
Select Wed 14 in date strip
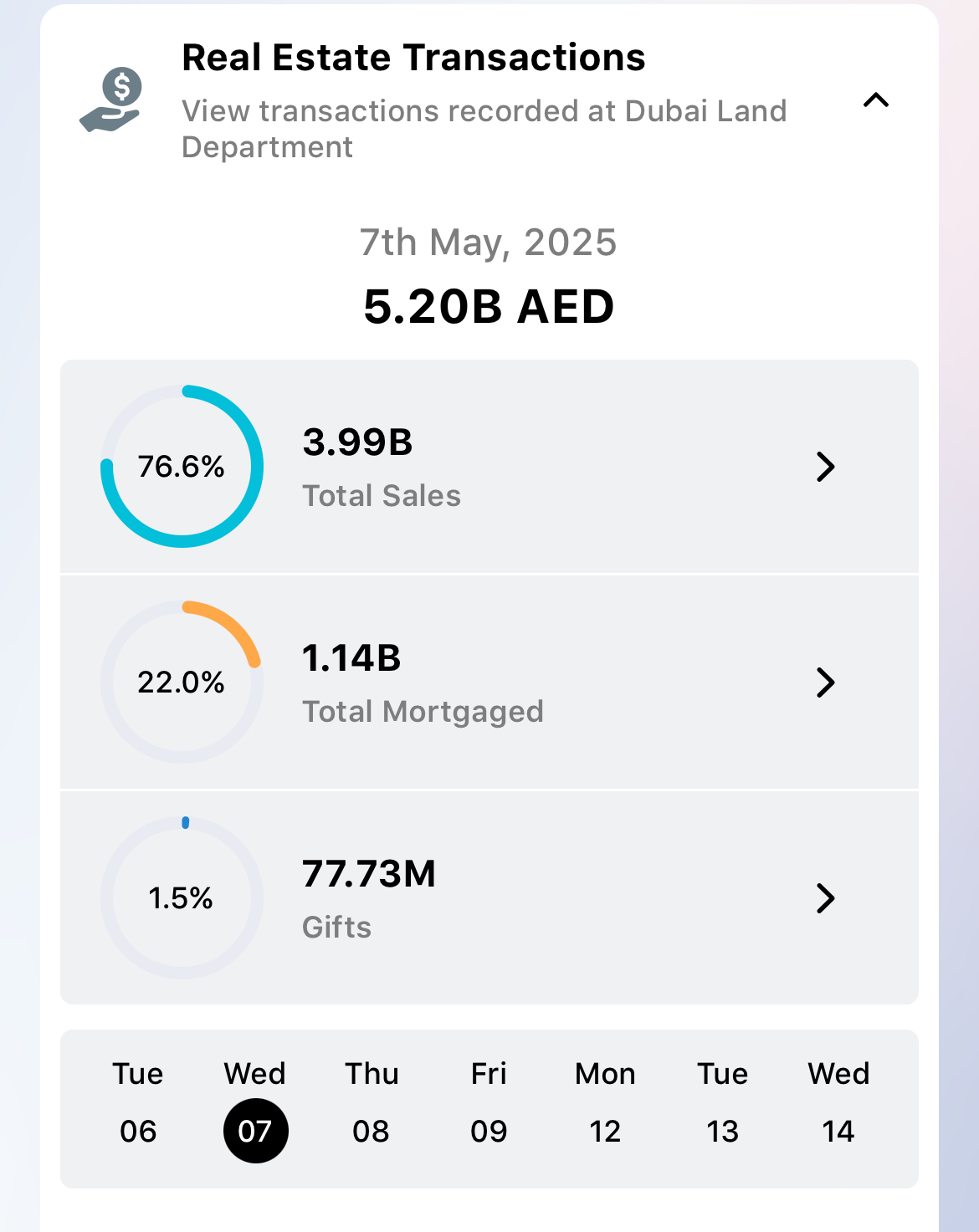[x=838, y=1102]
